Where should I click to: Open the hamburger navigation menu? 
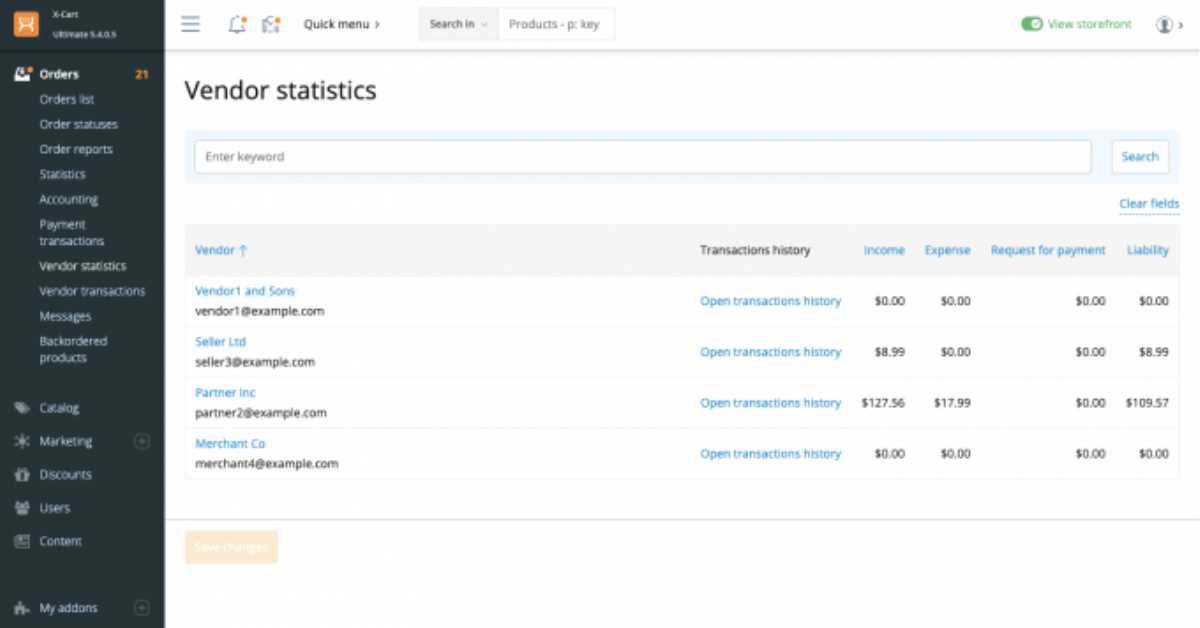pyautogui.click(x=190, y=24)
